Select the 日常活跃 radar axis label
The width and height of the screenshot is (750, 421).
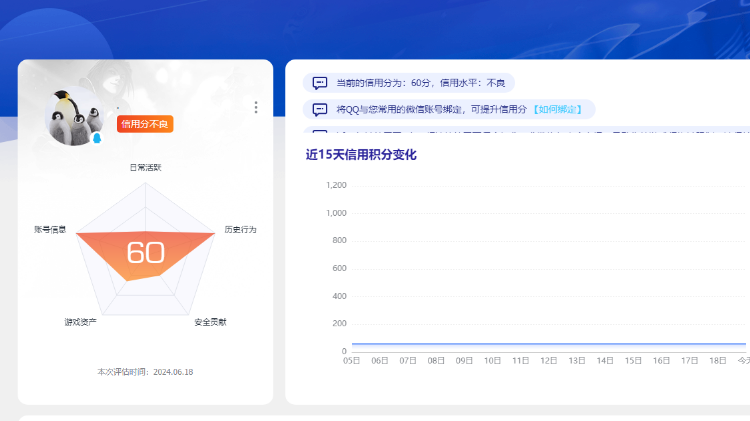tap(145, 167)
